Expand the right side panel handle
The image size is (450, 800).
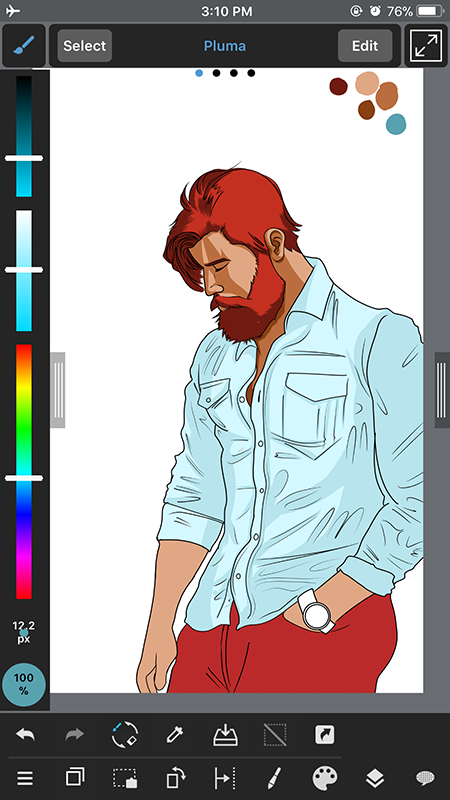click(442, 390)
